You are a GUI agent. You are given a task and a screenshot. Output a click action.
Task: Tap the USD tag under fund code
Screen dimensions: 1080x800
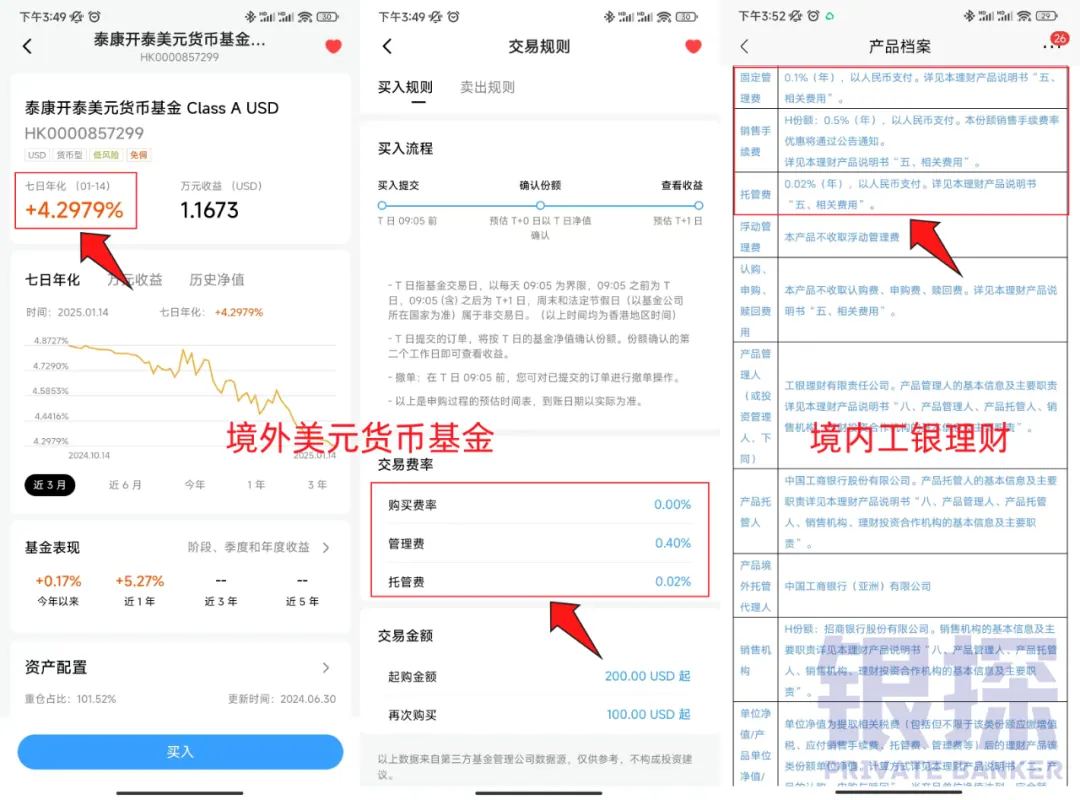[37, 155]
